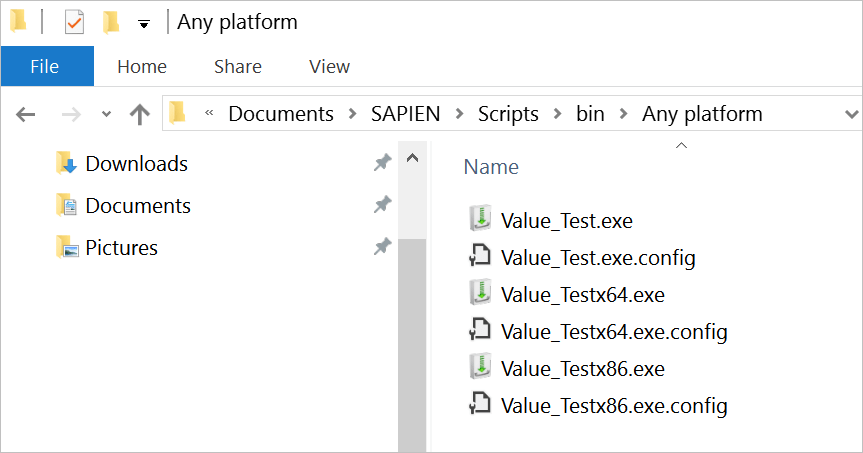Image resolution: width=863 pixels, height=453 pixels.
Task: Select the Value_Testx64.exe file icon
Action: tap(480, 293)
